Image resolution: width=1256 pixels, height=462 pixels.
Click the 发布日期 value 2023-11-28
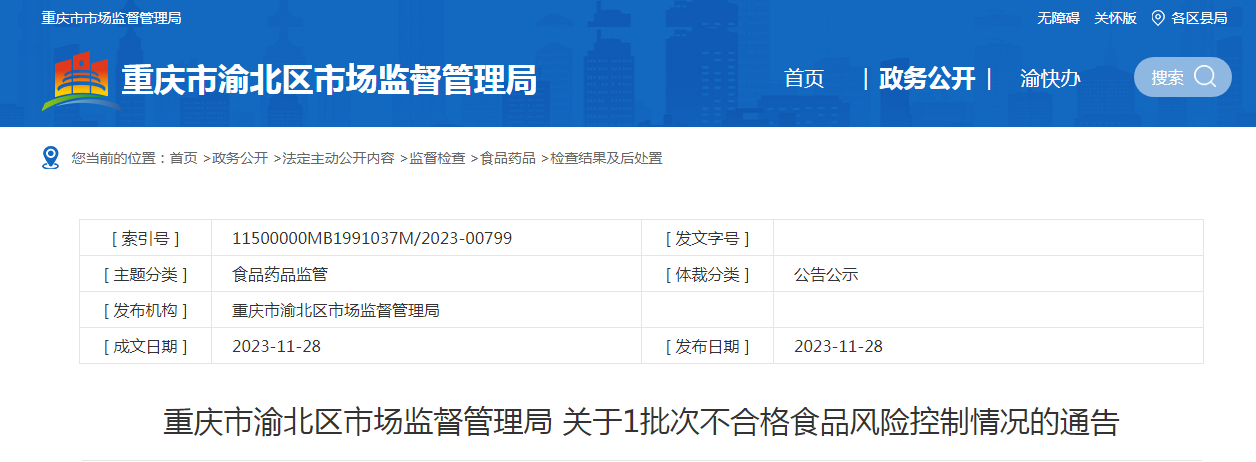tap(838, 346)
